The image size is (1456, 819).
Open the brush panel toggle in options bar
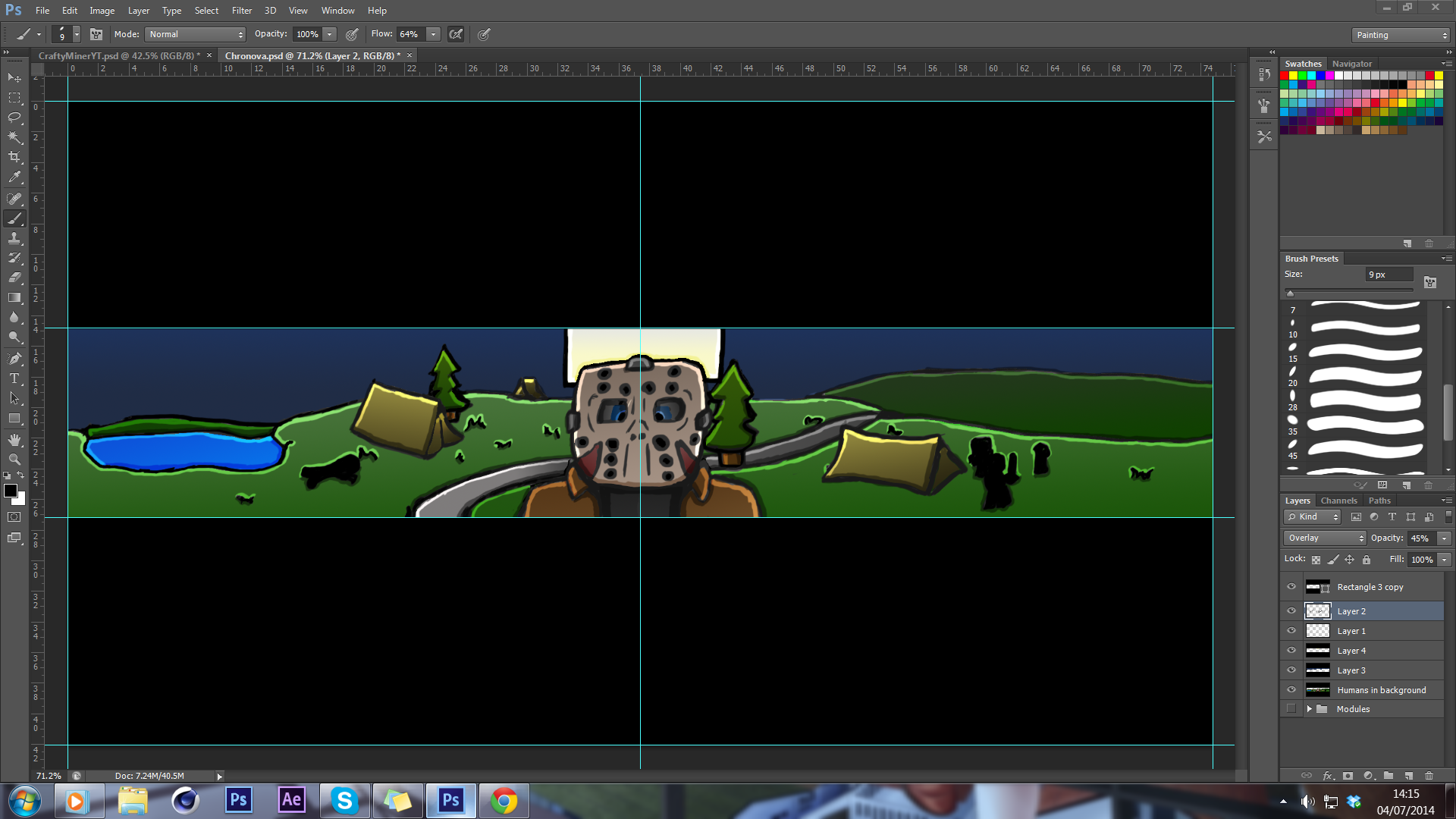pos(96,34)
